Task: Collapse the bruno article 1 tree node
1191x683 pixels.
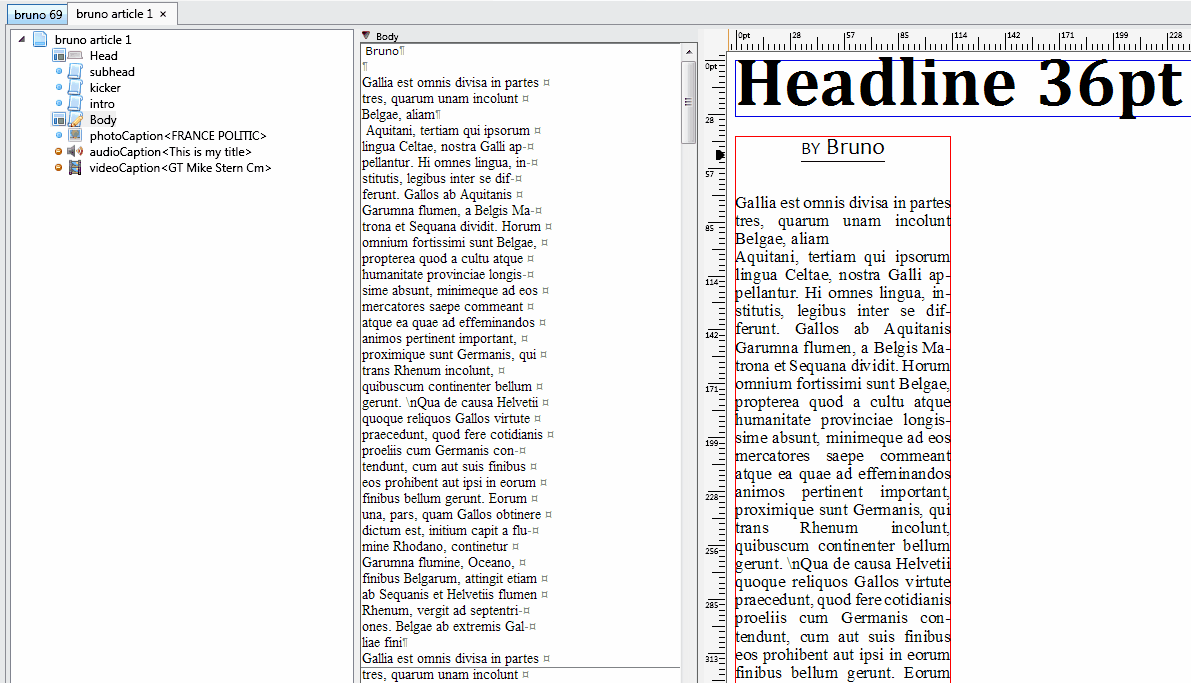Action: click(x=21, y=39)
